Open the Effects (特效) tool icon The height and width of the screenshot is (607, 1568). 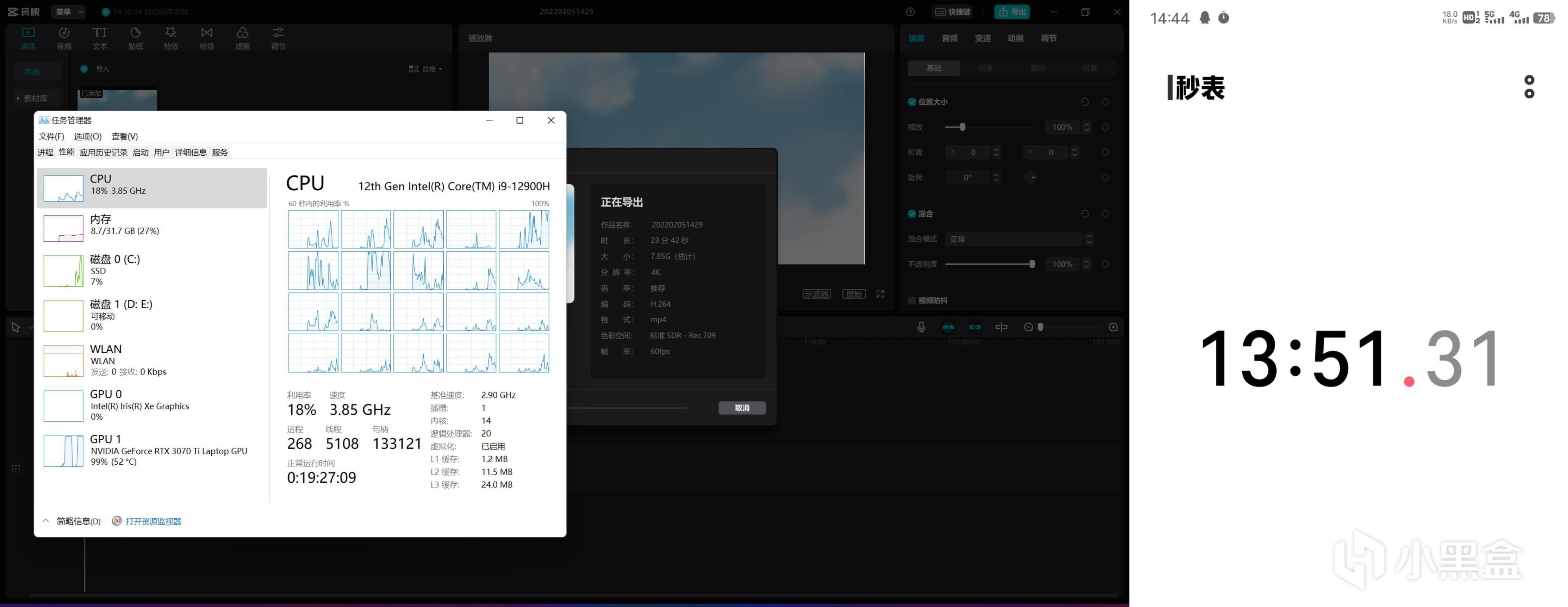(171, 37)
